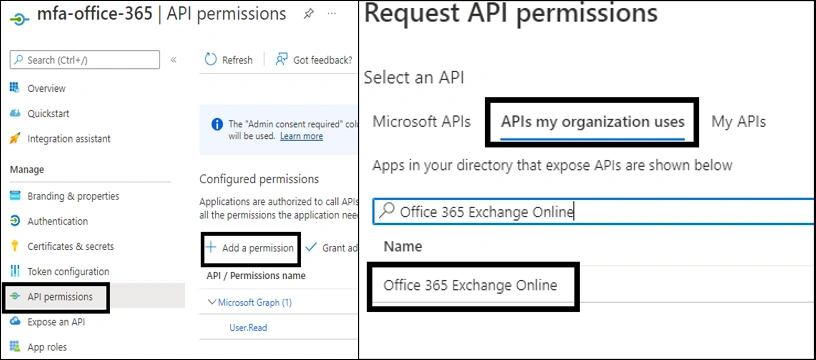This screenshot has width=816, height=360.
Task: Click Got feedback? button
Action: pos(314,60)
